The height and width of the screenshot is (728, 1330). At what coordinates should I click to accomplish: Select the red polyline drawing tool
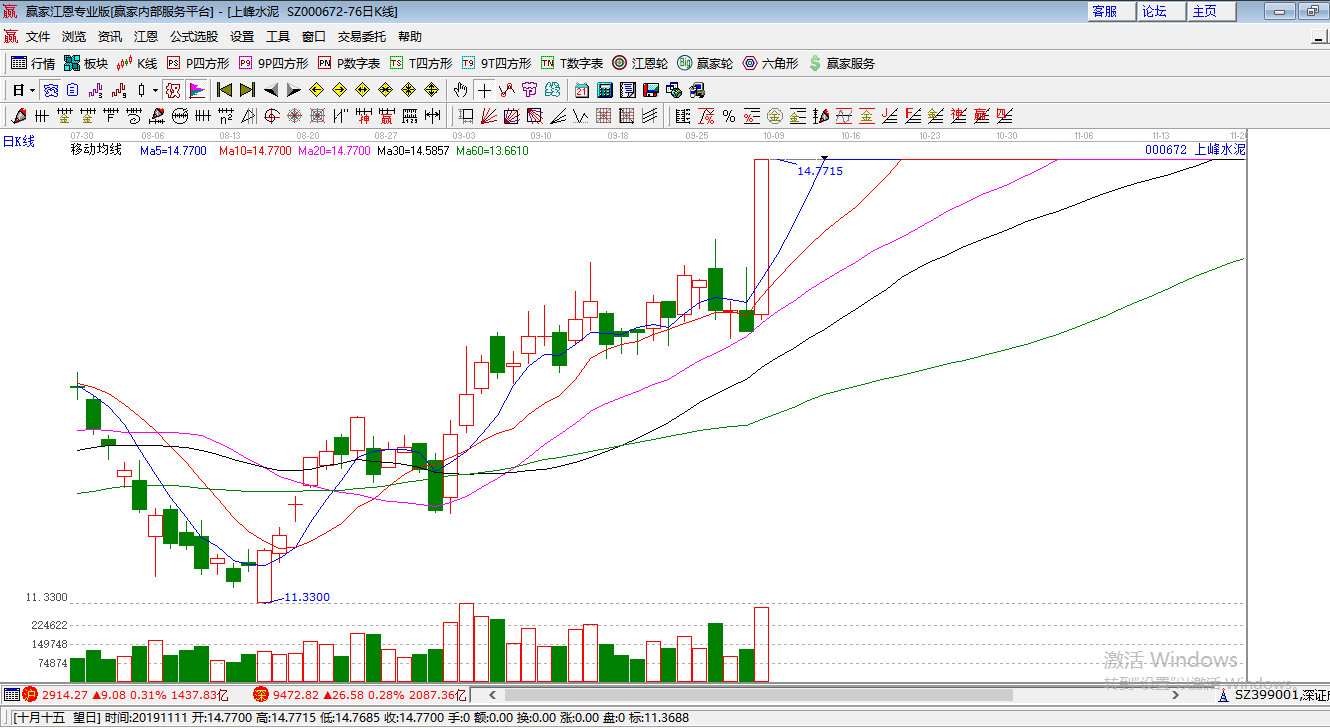(507, 90)
